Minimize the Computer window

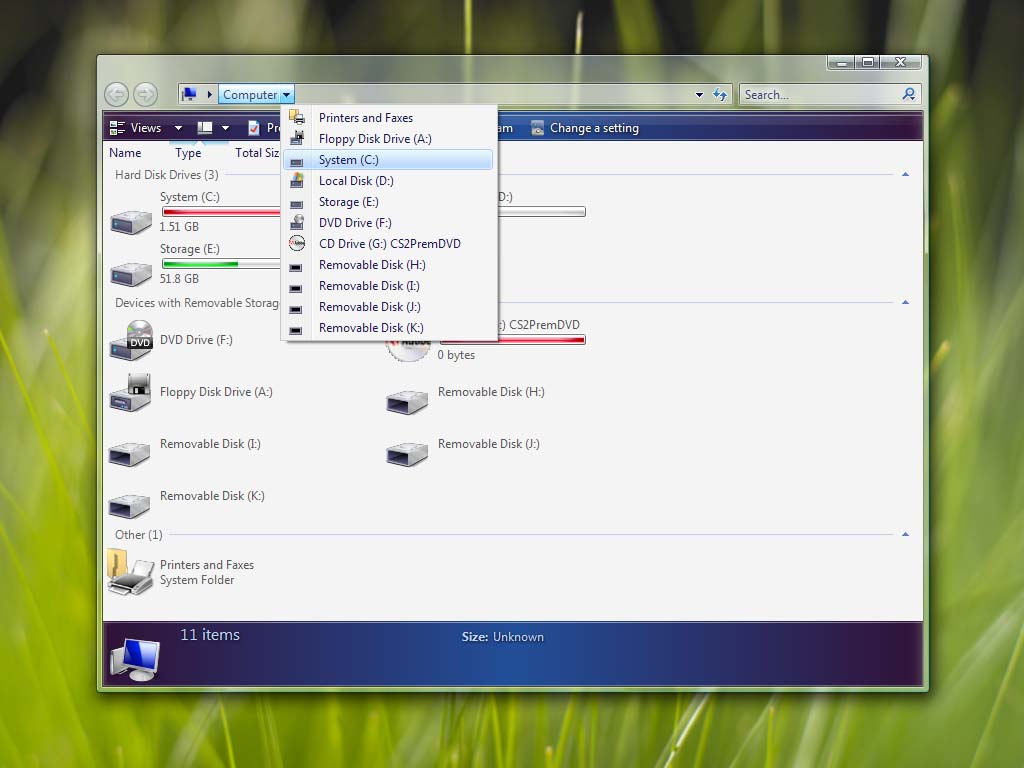(841, 63)
